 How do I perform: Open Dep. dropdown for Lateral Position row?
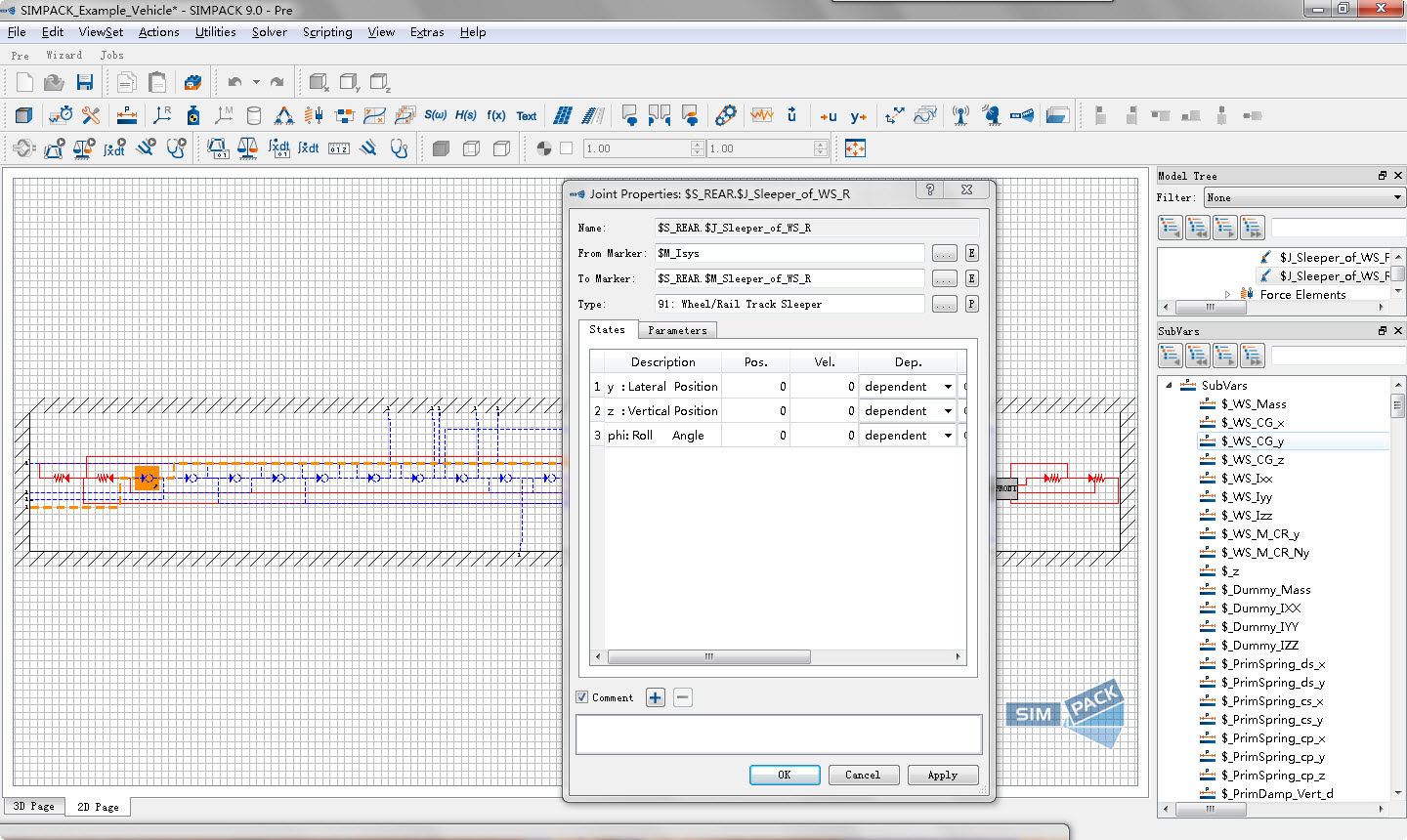(948, 387)
